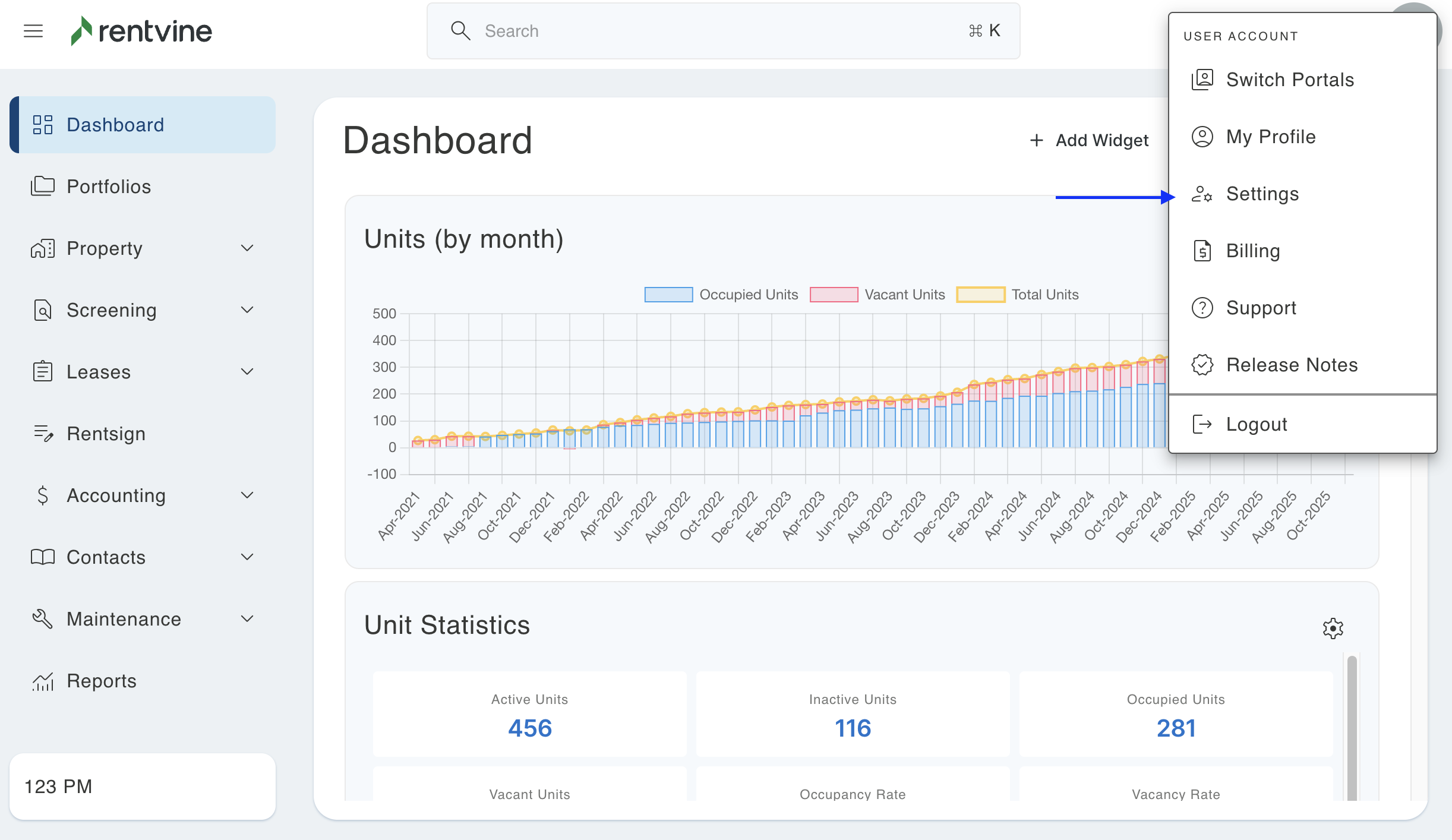Click the hamburger menu icon

33,31
